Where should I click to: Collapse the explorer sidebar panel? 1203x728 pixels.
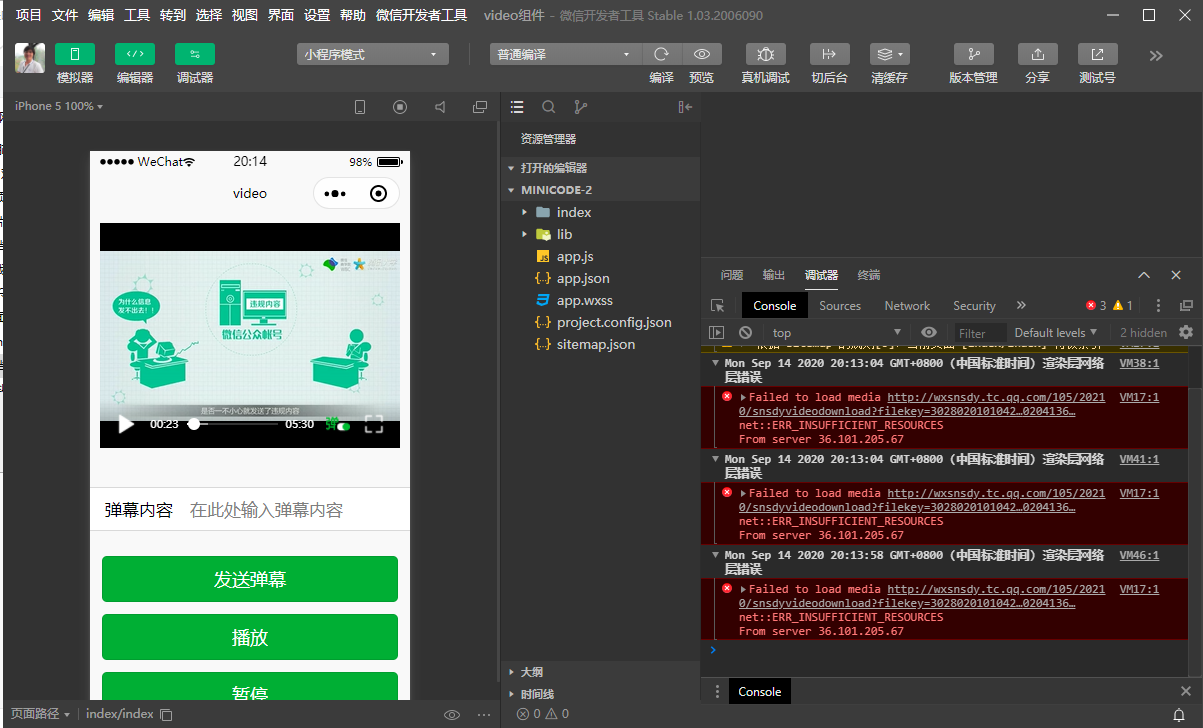coord(685,107)
